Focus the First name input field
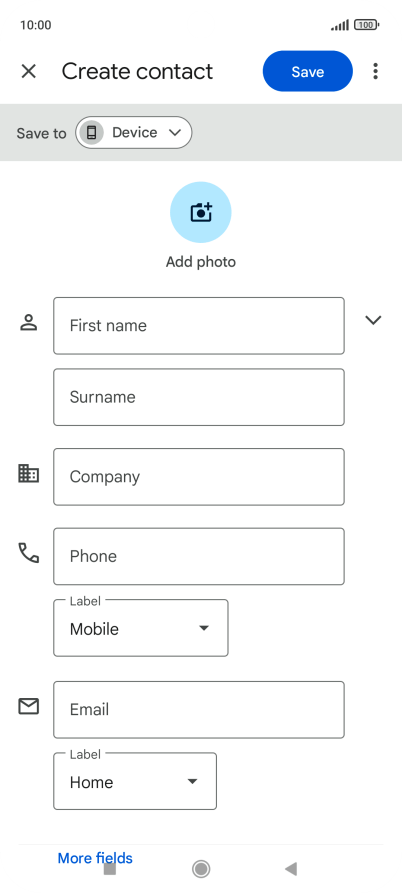 pos(199,326)
